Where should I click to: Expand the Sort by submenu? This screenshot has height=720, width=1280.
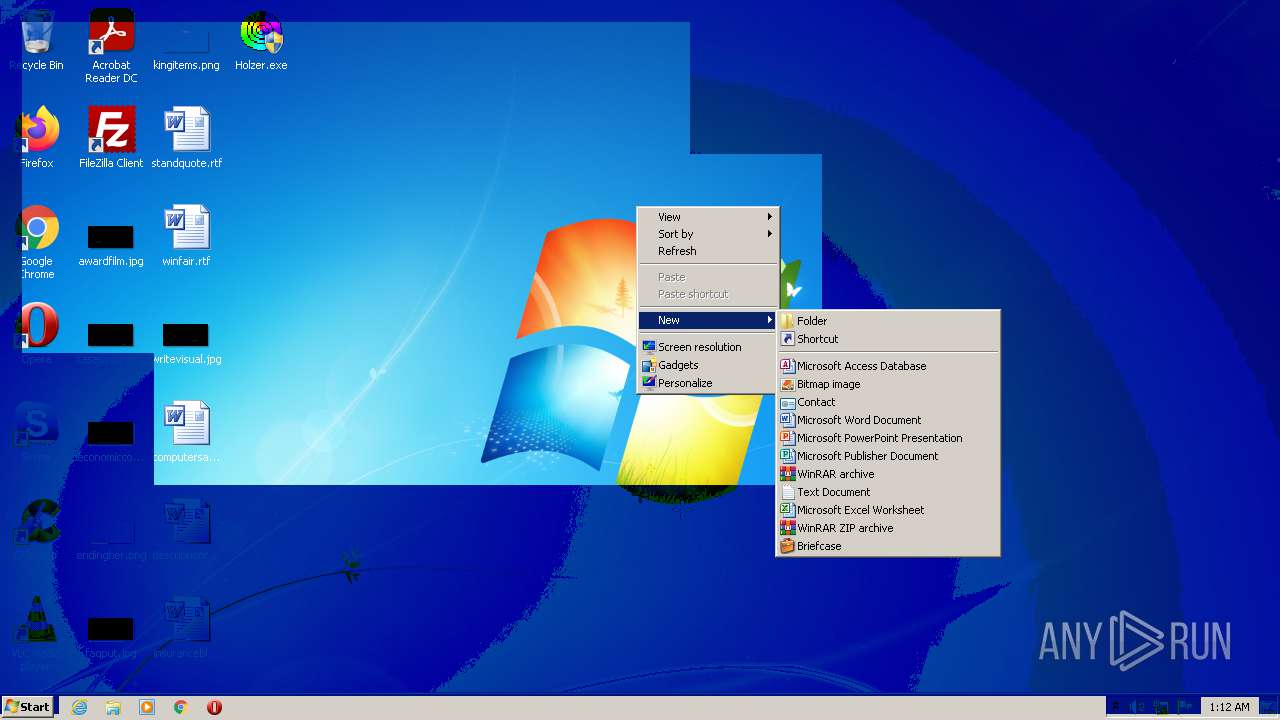click(708, 234)
